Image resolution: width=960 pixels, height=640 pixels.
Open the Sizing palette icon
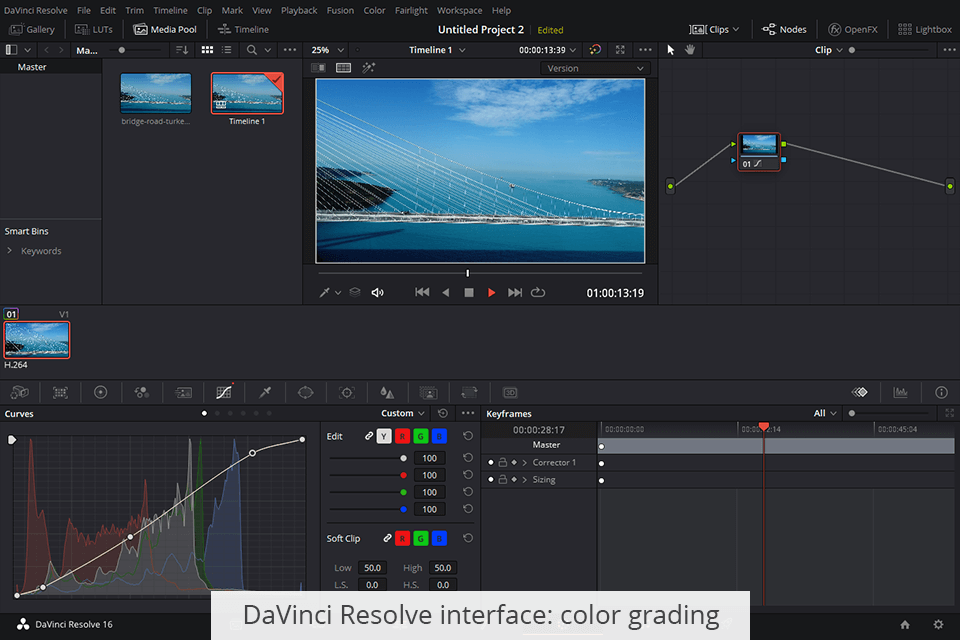(x=470, y=393)
